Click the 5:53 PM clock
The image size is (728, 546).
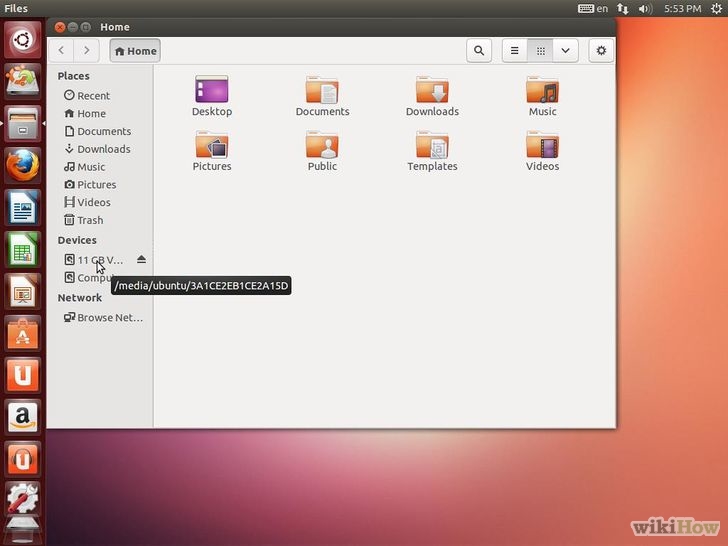click(x=682, y=8)
